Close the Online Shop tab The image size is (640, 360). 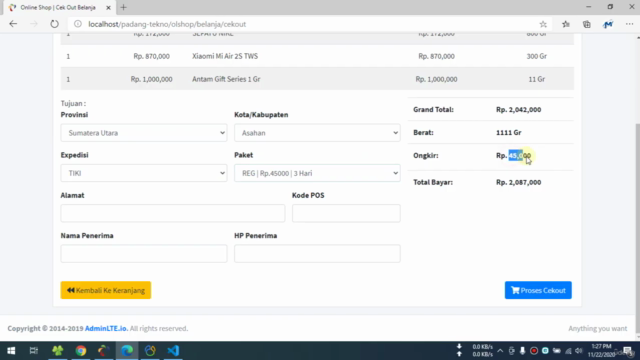(x=108, y=7)
